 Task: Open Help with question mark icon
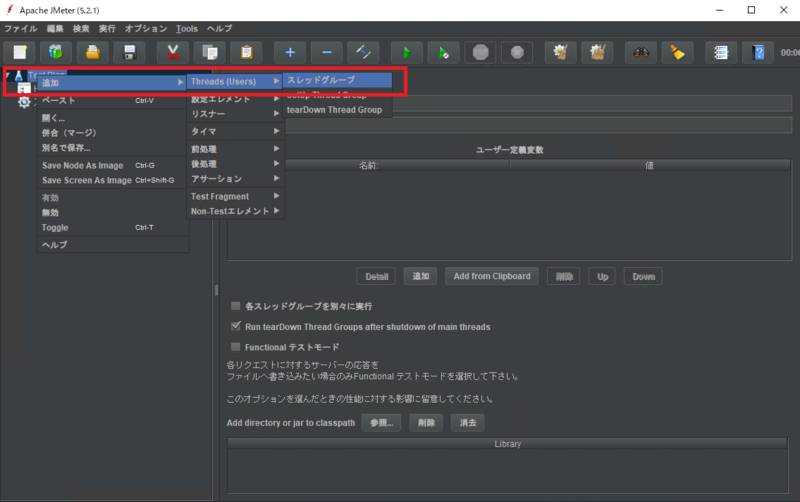[758, 53]
